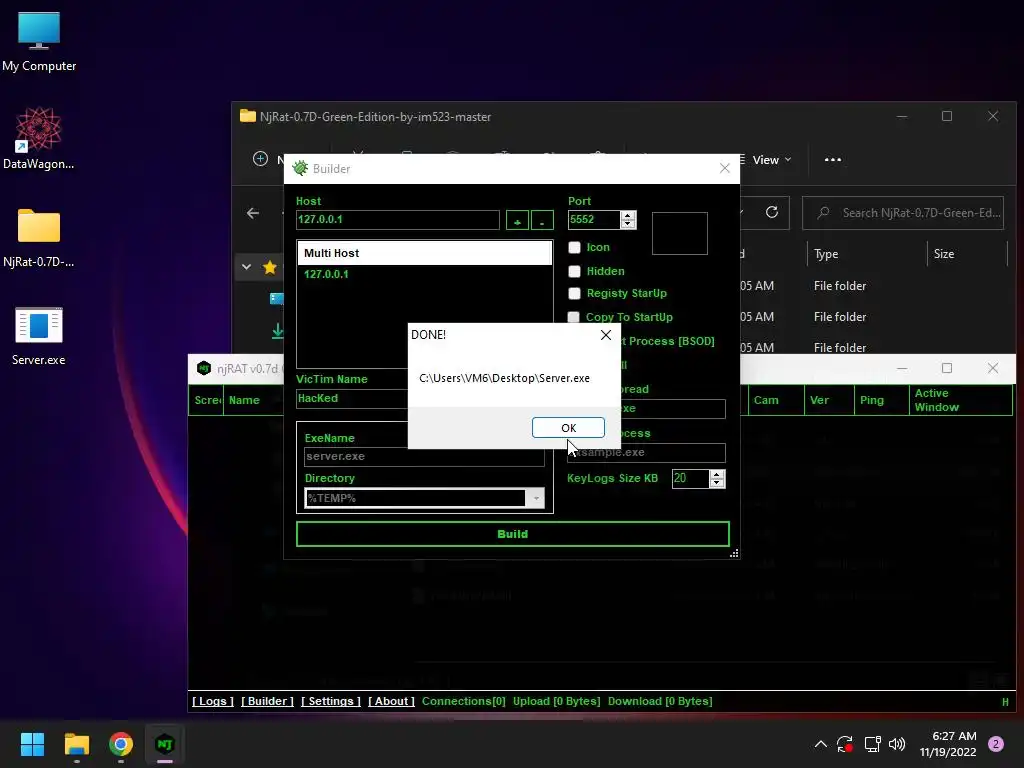Collapse the Quick access chevron in Explorer
Image resolution: width=1024 pixels, height=768 pixels.
point(246,267)
